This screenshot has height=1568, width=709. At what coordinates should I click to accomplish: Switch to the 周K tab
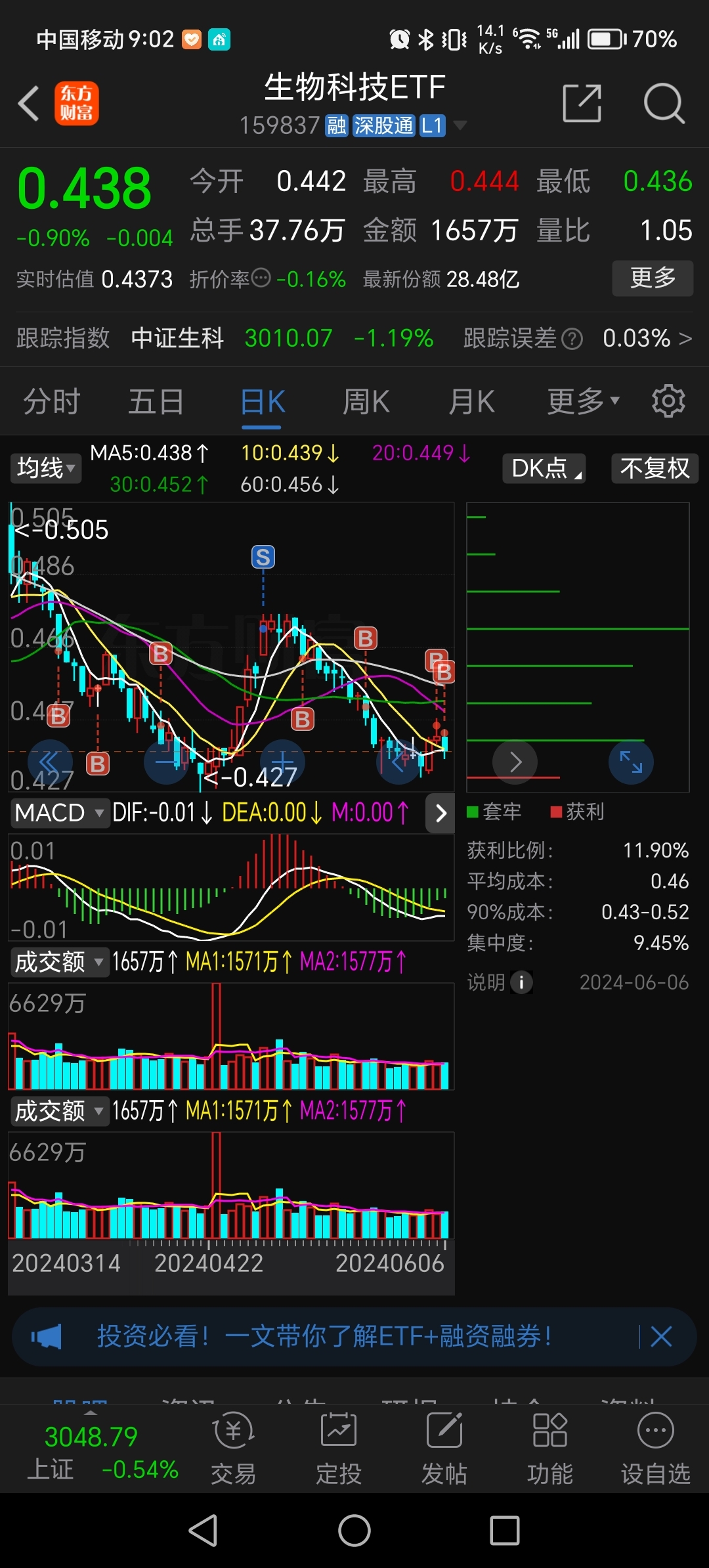(x=366, y=401)
